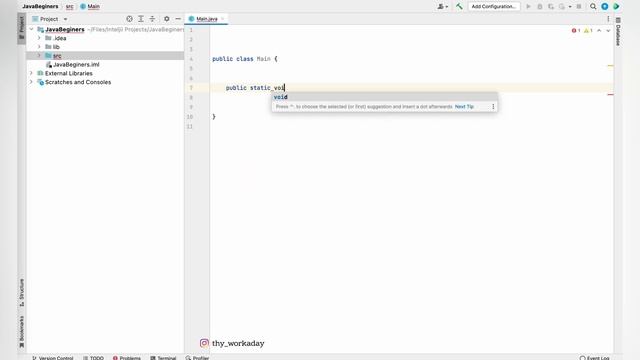640x360 pixels.
Task: Select the lib folder label
Action: 56,47
